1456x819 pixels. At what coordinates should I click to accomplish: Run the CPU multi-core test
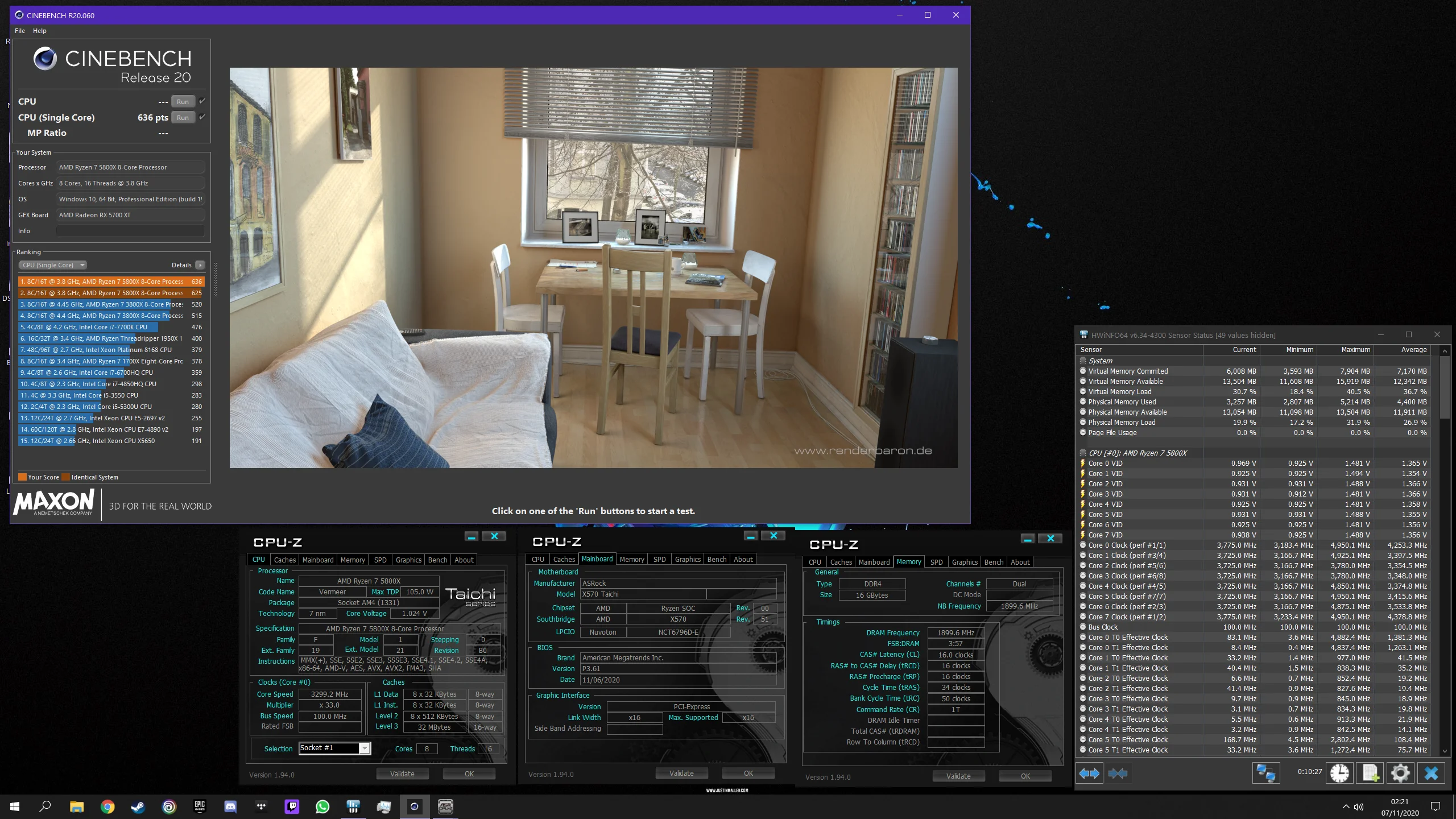183,102
